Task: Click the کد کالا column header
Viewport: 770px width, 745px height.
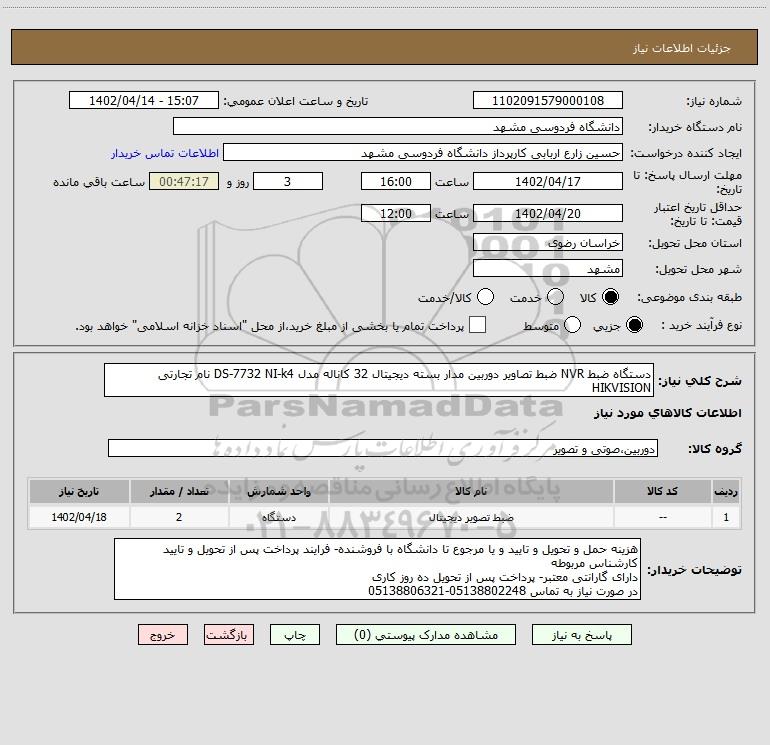Action: click(662, 492)
